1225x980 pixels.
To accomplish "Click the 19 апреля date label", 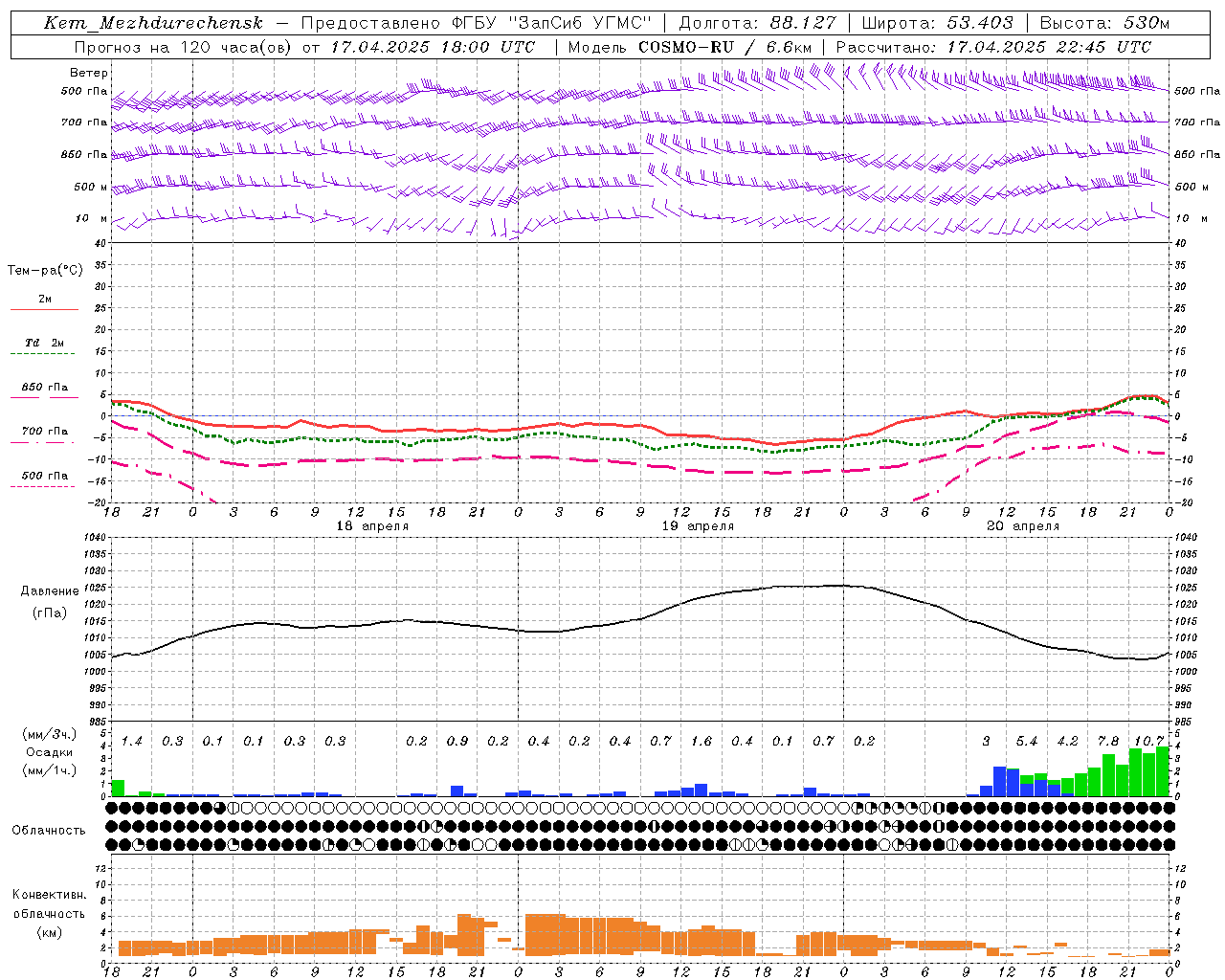I will [x=698, y=526].
